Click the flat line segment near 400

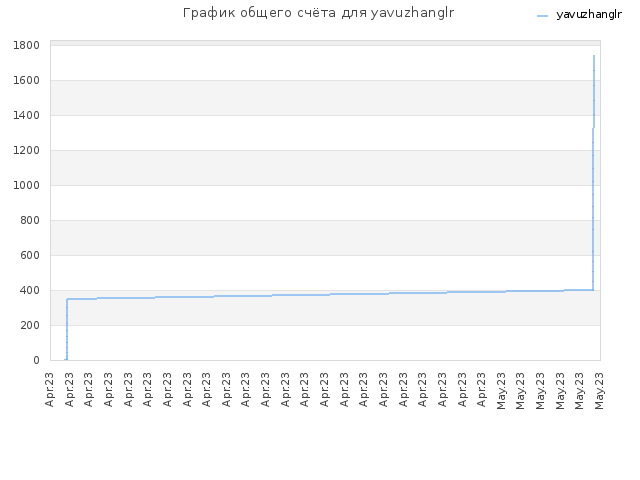[330, 294]
